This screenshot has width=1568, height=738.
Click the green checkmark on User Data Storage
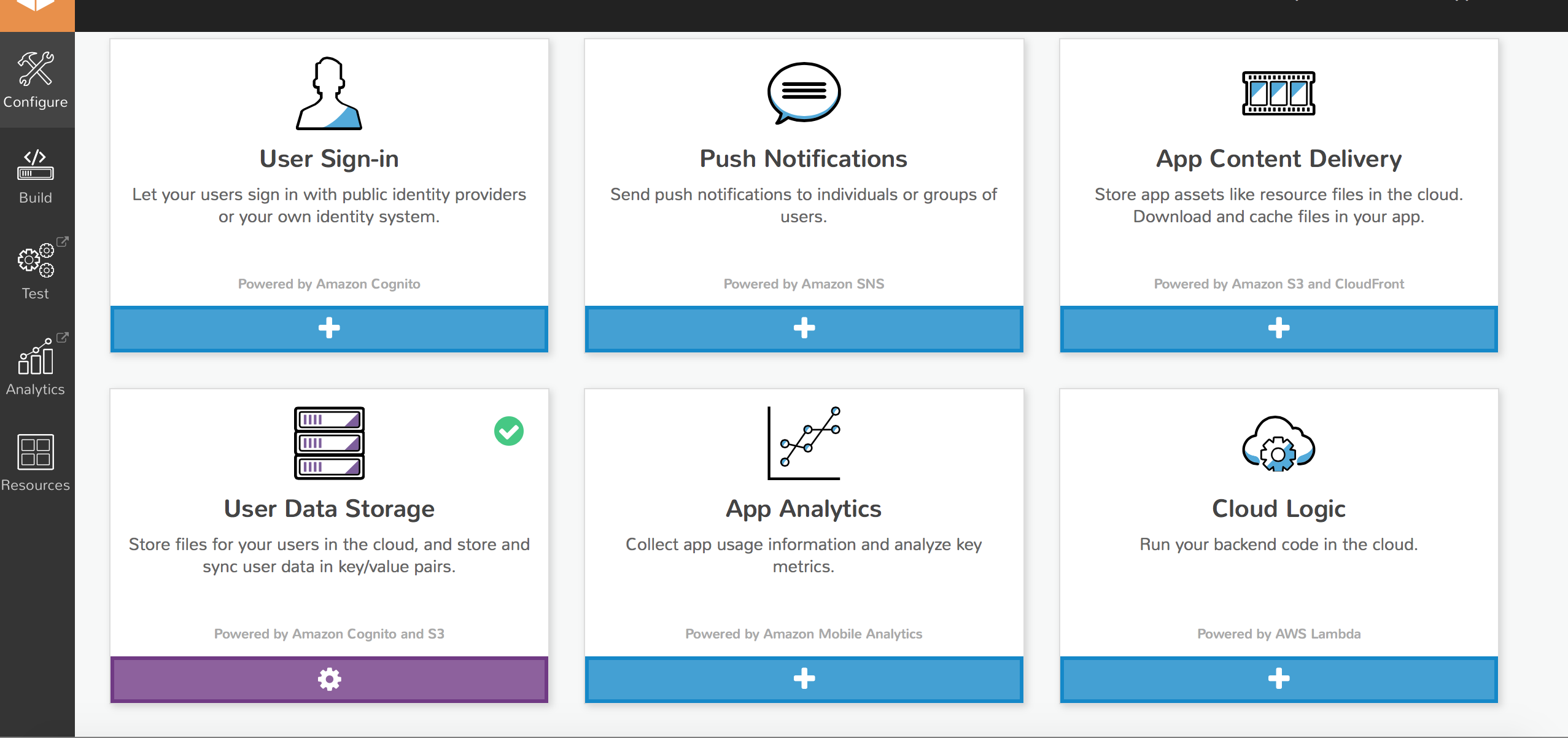coord(508,431)
